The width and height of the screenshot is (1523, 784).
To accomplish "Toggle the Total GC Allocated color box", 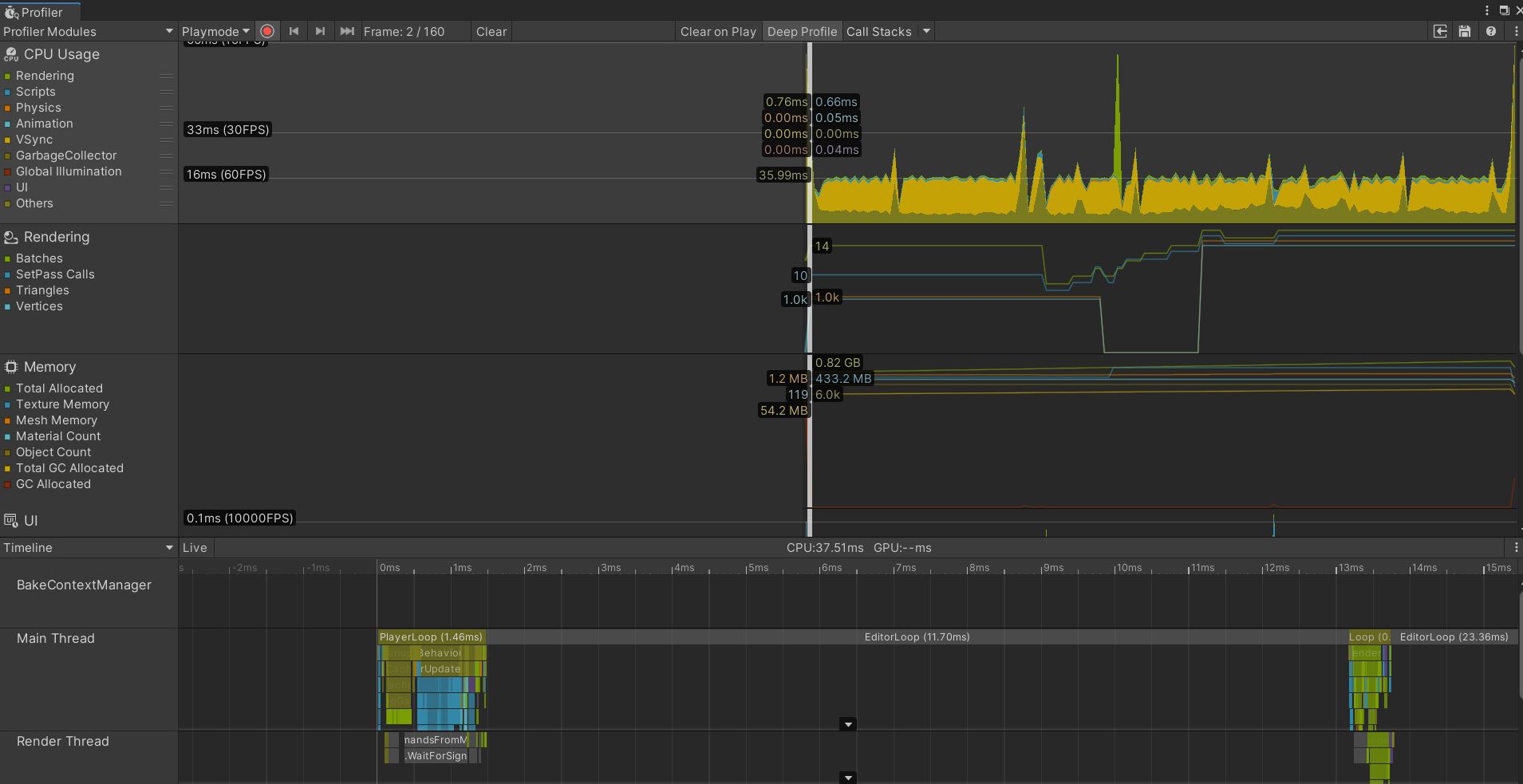I will pos(8,469).
